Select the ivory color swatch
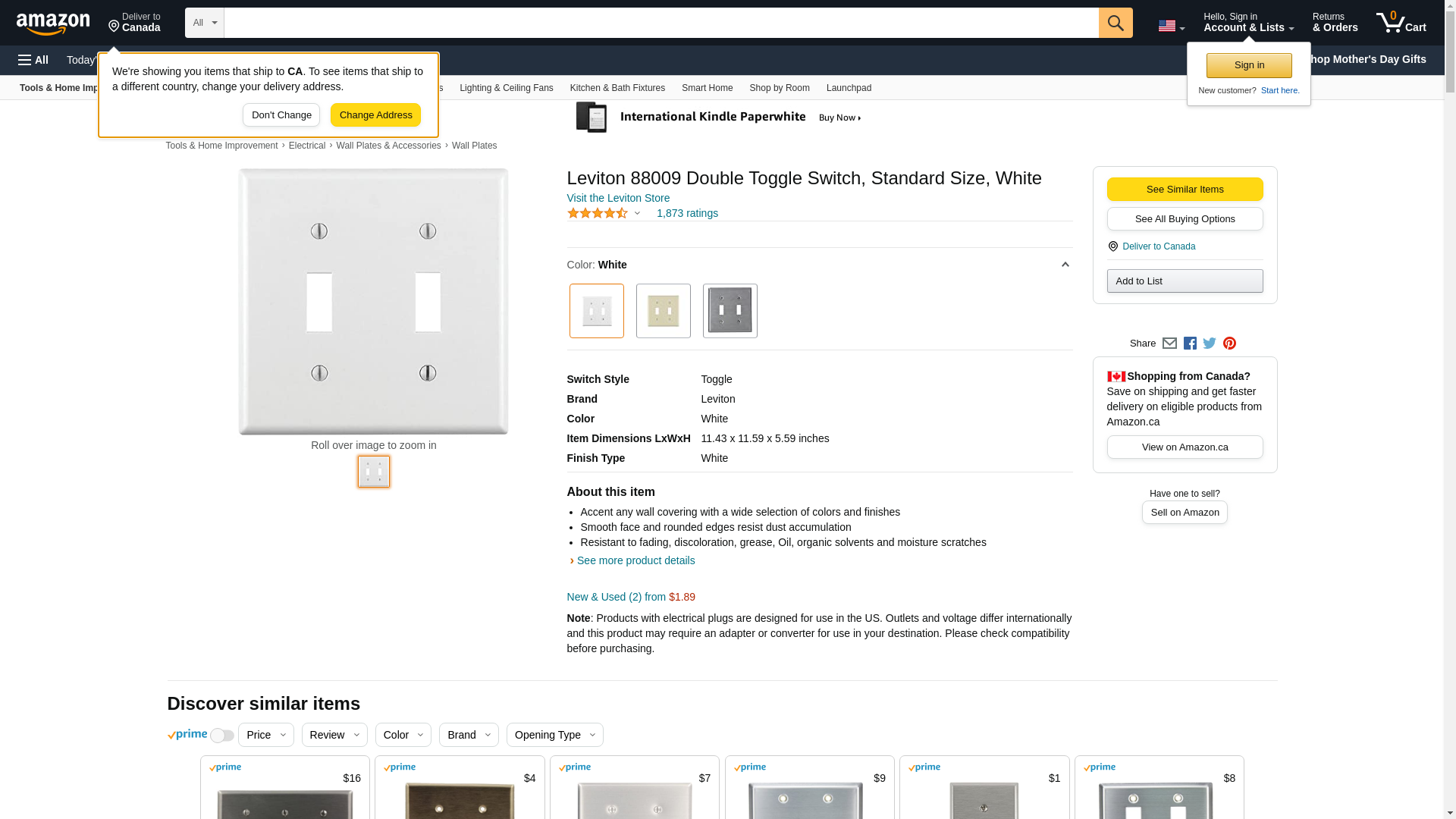The width and height of the screenshot is (1456, 819). 663,311
